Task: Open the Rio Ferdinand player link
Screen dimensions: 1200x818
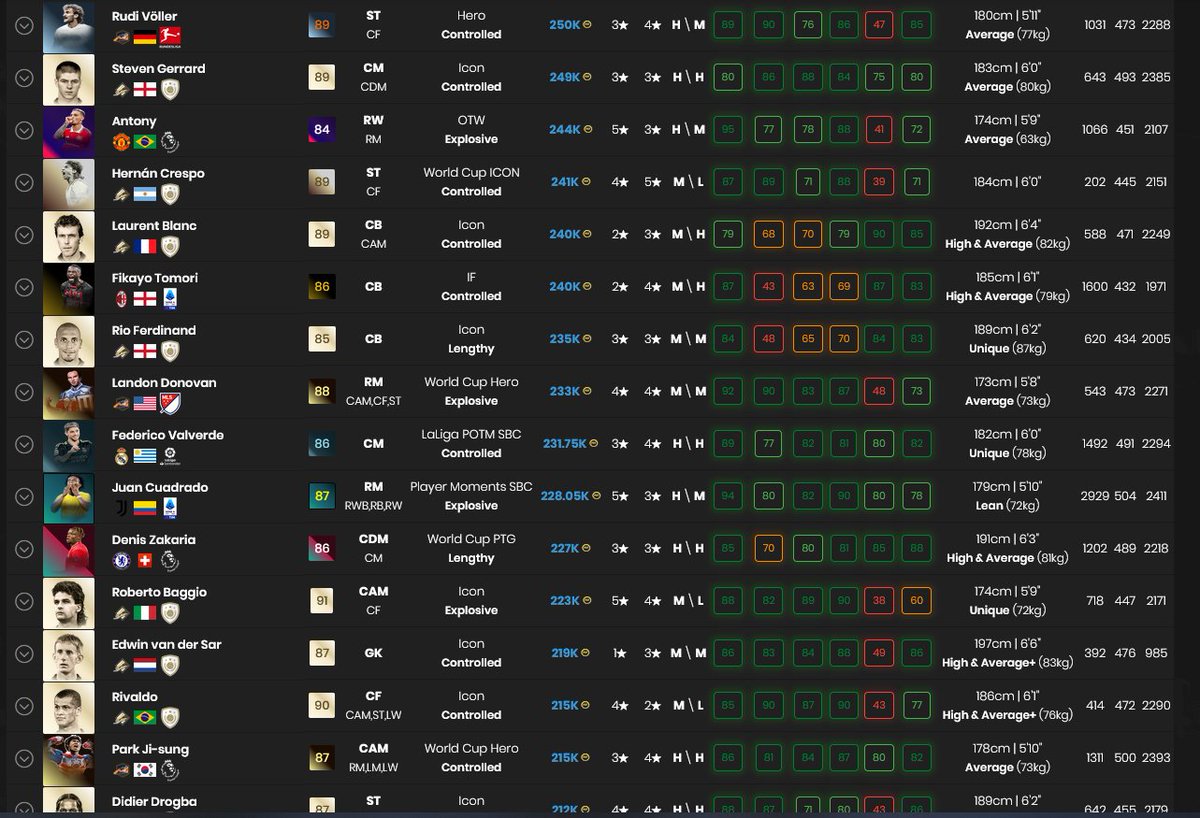Action: (x=154, y=330)
